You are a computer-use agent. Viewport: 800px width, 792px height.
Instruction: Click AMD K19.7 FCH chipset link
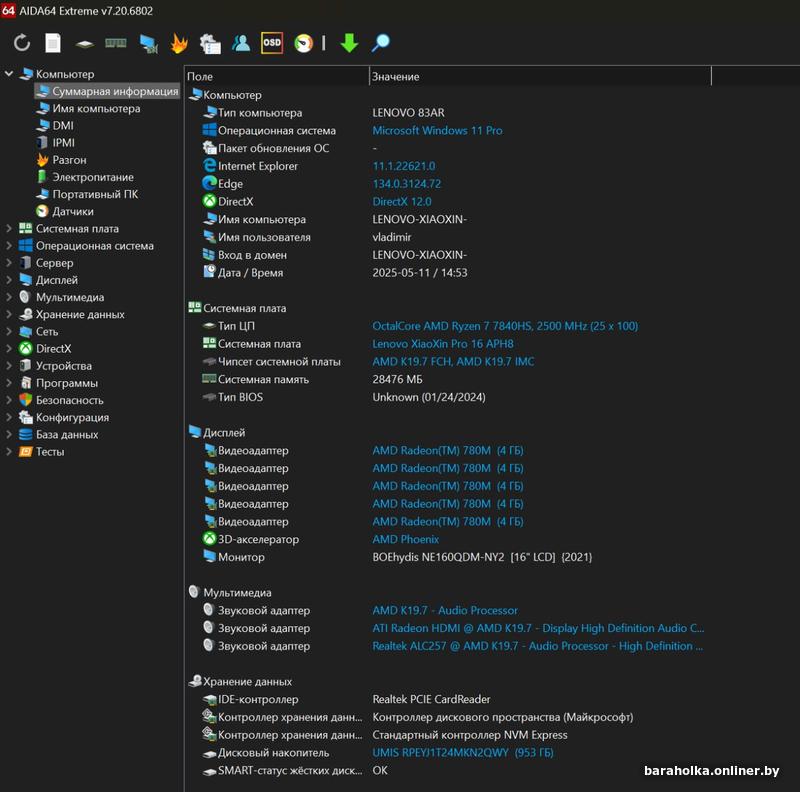[453, 362]
